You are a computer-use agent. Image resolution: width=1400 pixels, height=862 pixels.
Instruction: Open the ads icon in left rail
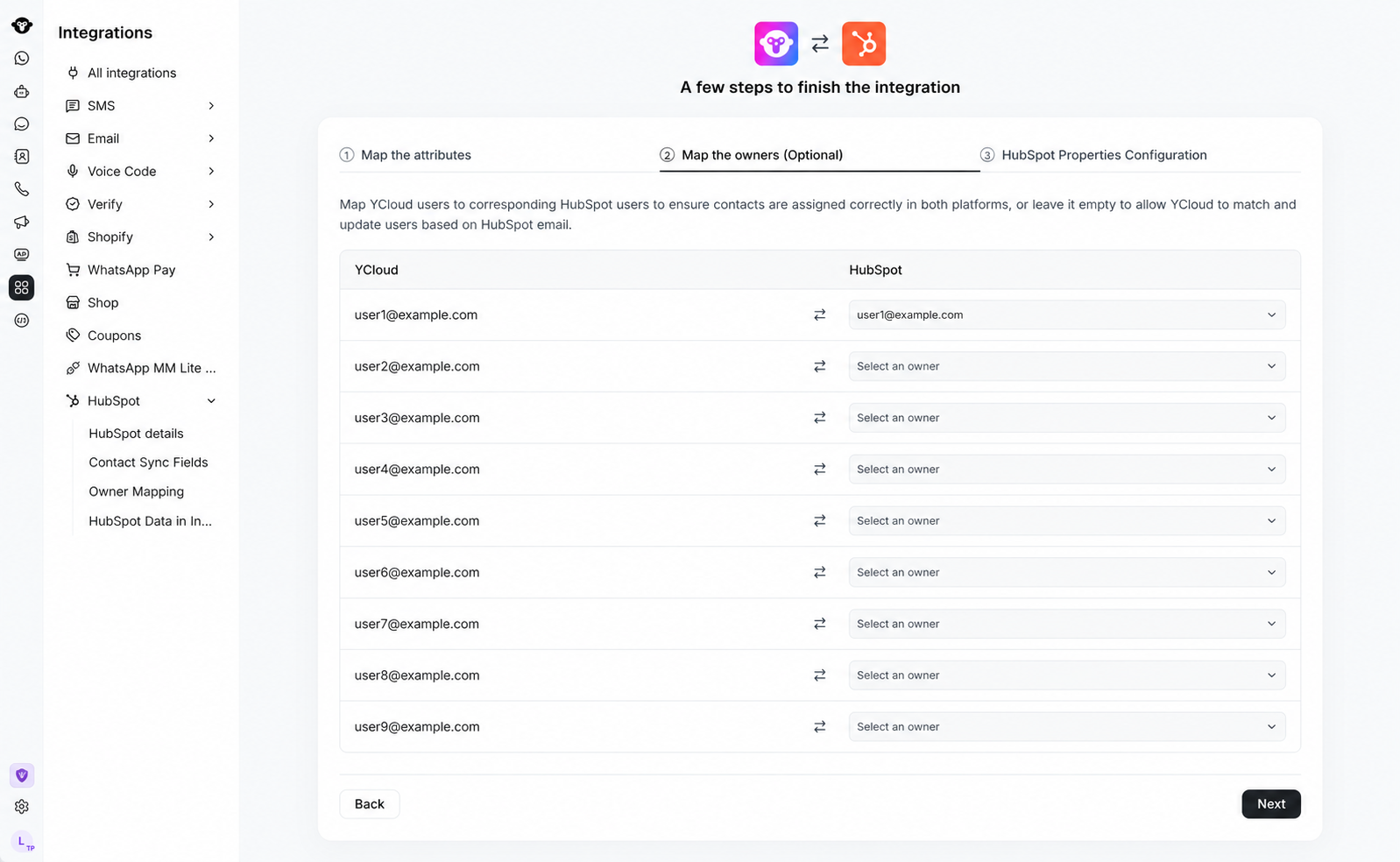[x=22, y=255]
